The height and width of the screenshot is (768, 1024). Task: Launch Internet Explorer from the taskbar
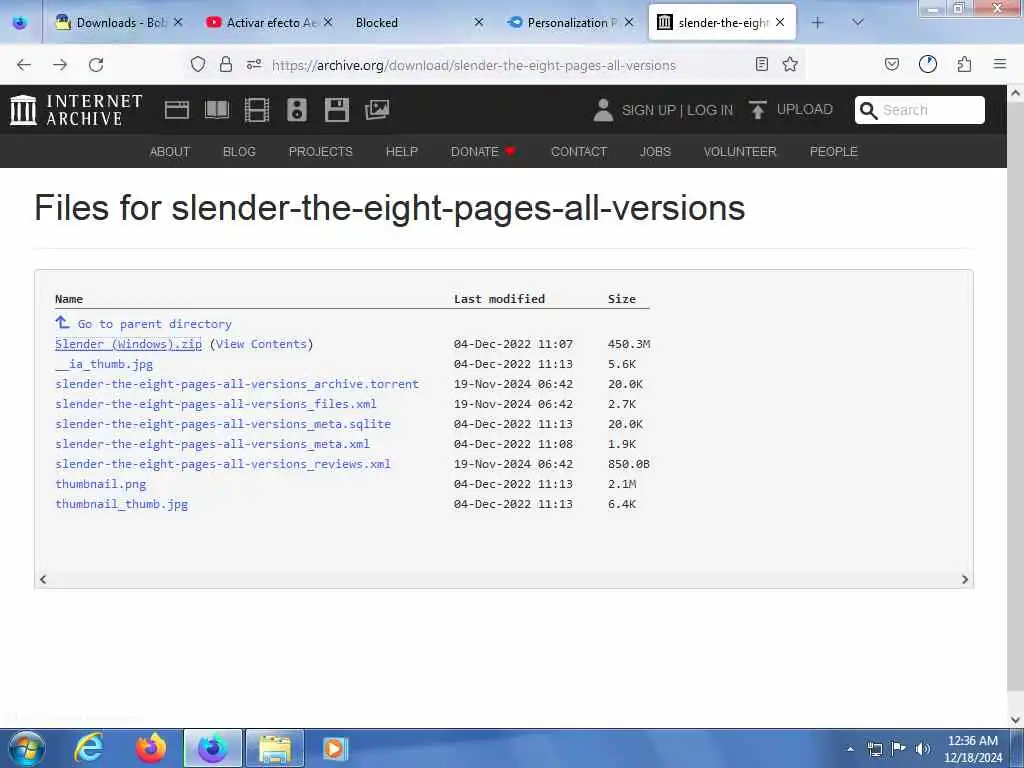point(89,748)
